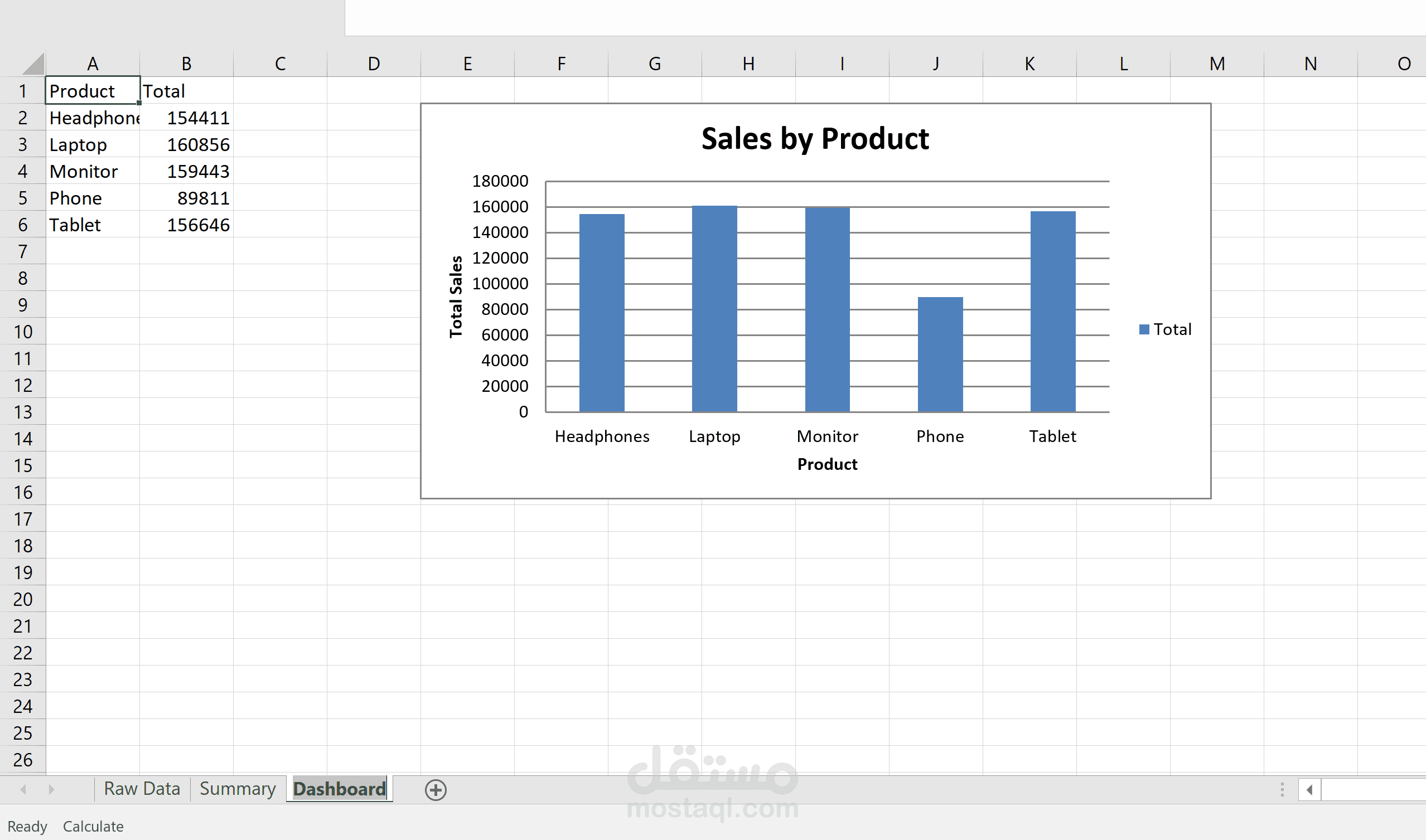Viewport: 1426px width, 840px height.
Task: Click the Calculate status bar button
Action: (x=93, y=827)
